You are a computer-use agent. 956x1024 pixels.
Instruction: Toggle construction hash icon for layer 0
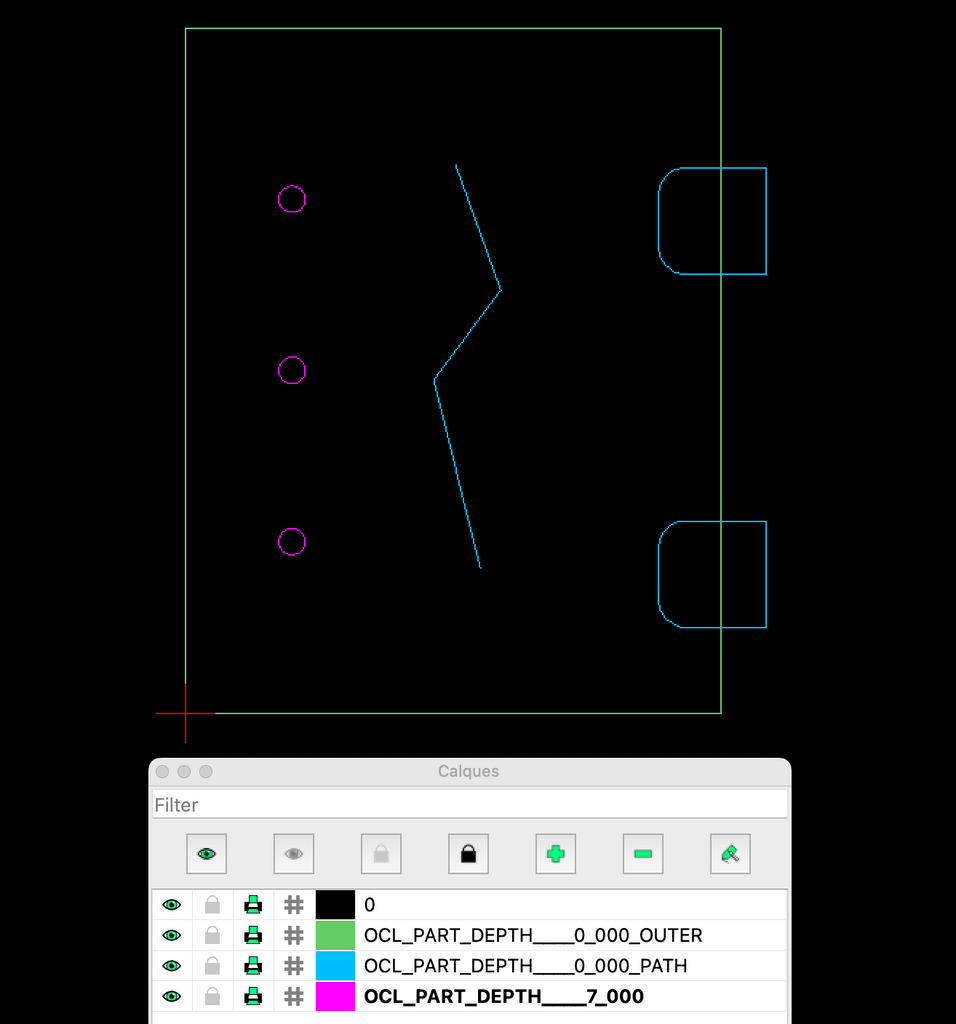[x=294, y=904]
